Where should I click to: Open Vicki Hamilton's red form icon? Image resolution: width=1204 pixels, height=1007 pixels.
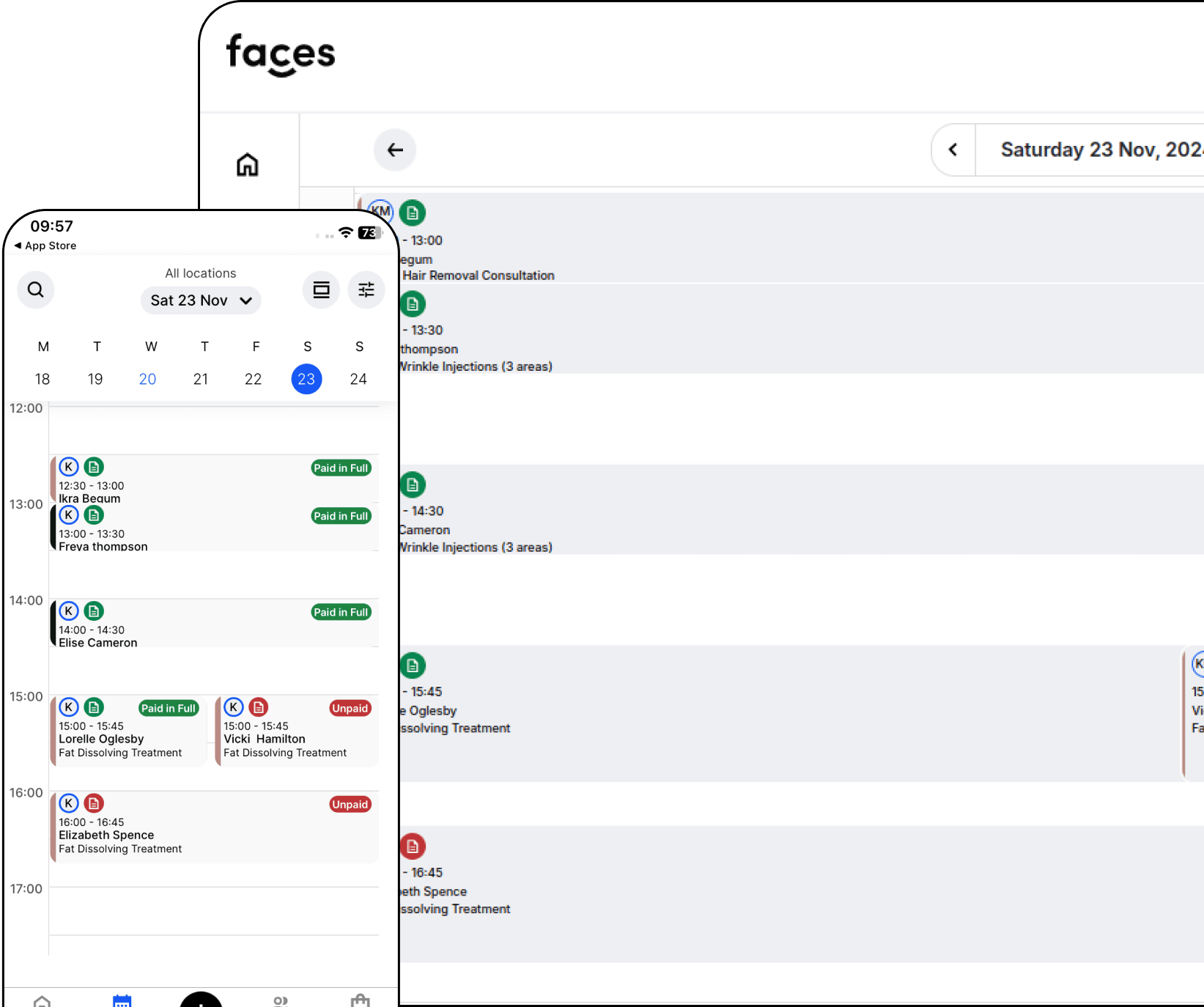click(259, 707)
